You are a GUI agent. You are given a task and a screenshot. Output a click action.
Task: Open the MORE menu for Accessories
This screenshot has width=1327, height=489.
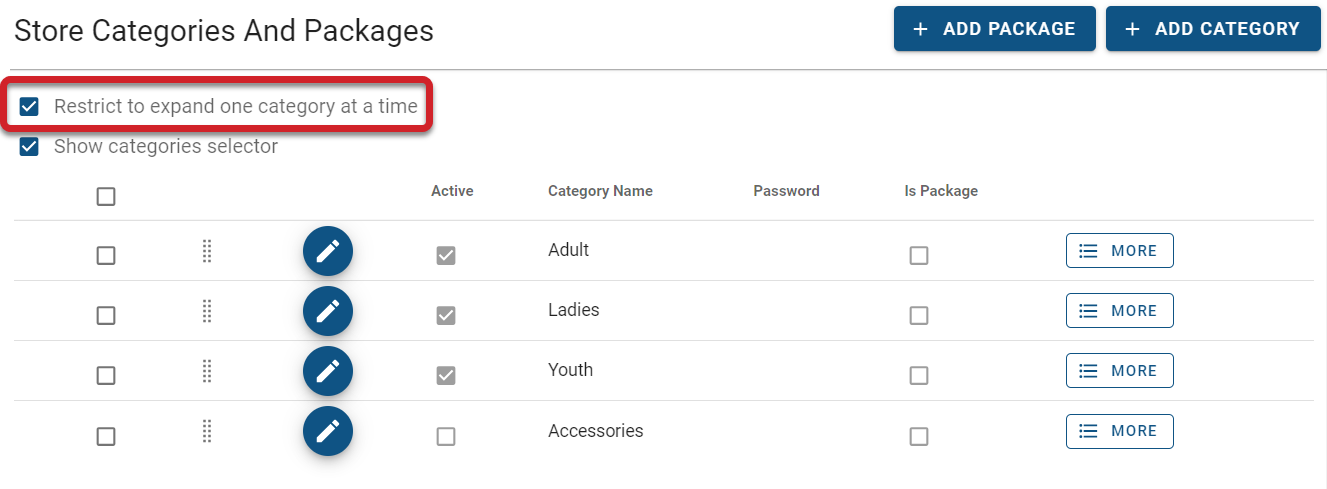(1119, 431)
